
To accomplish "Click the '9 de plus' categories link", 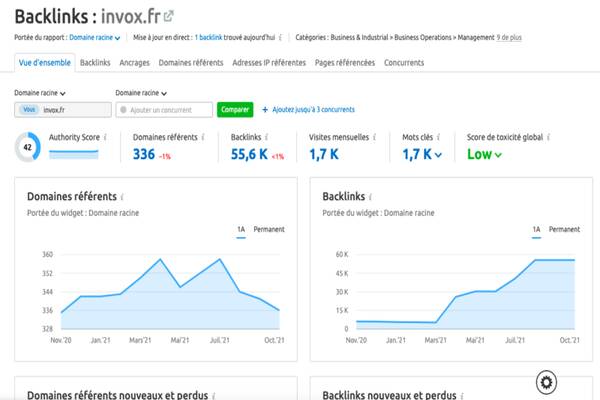I will [509, 38].
